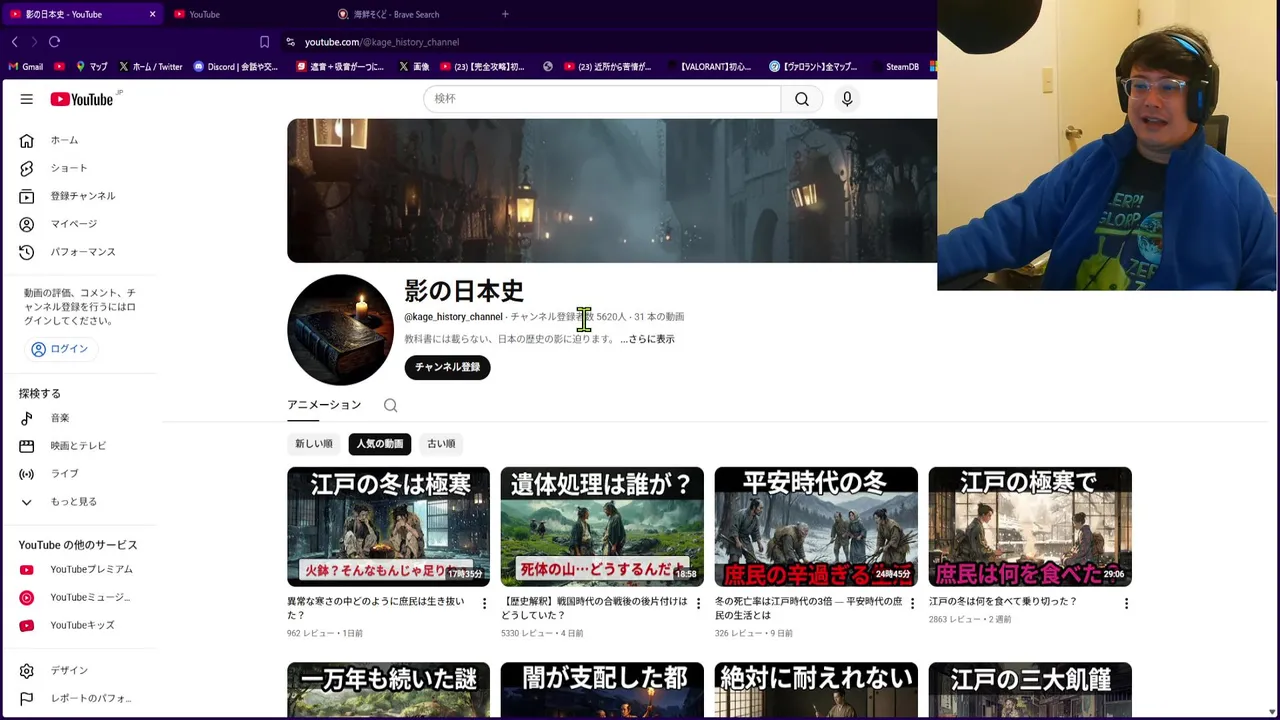Image resolution: width=1280 pixels, height=720 pixels.
Task: Sort videos by 古い順
Action: [441, 444]
